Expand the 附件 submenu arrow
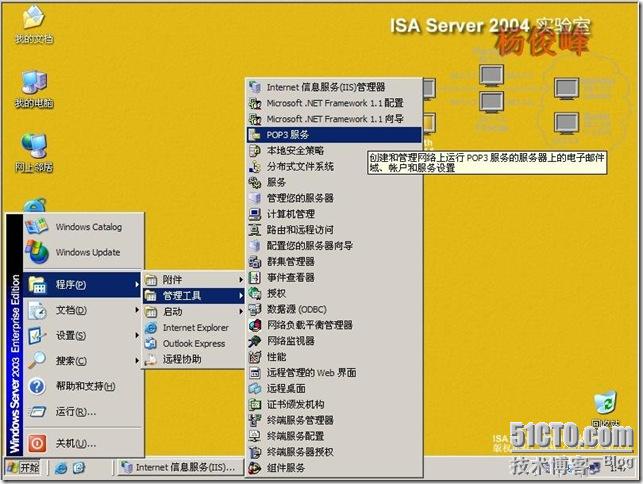The height and width of the screenshot is (484, 643). [x=241, y=280]
